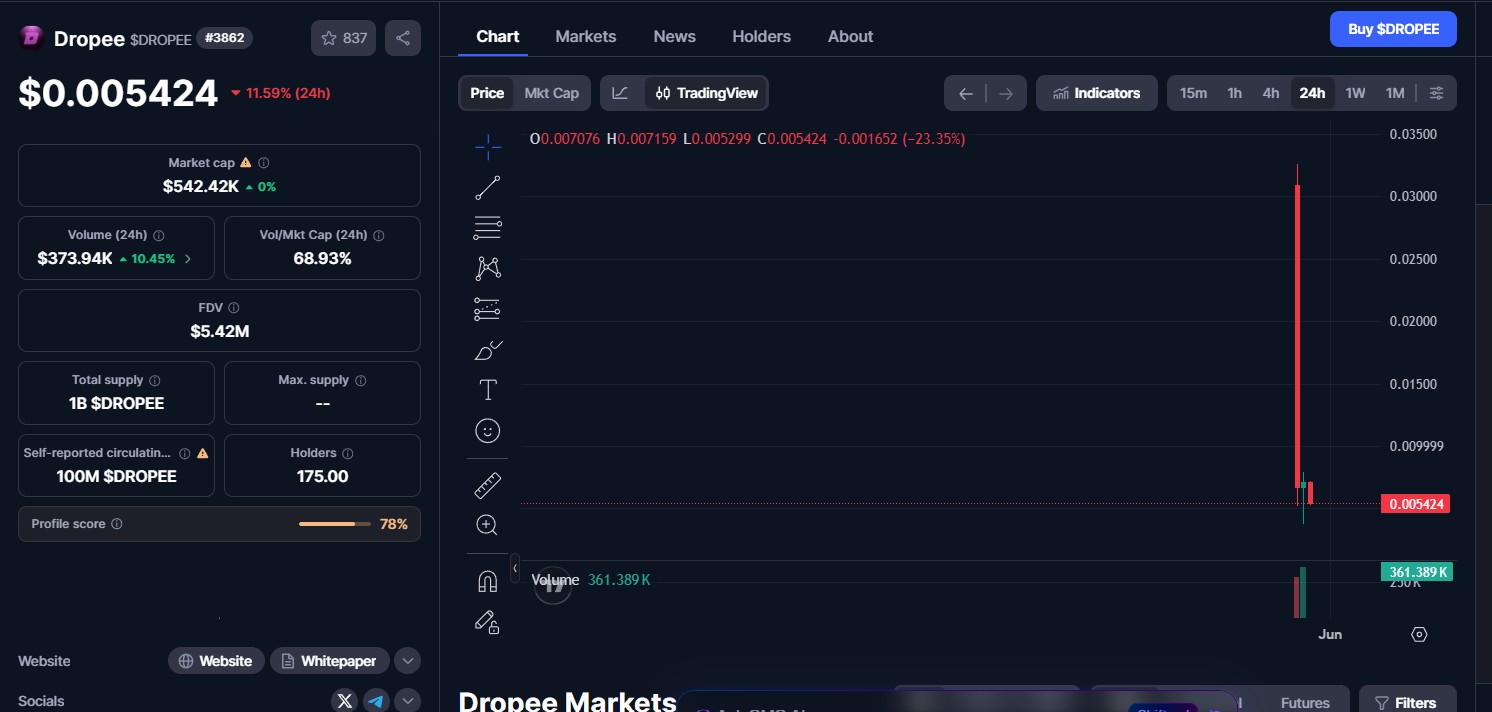This screenshot has width=1492, height=712.
Task: Open the Dropee Website link
Action: click(216, 661)
